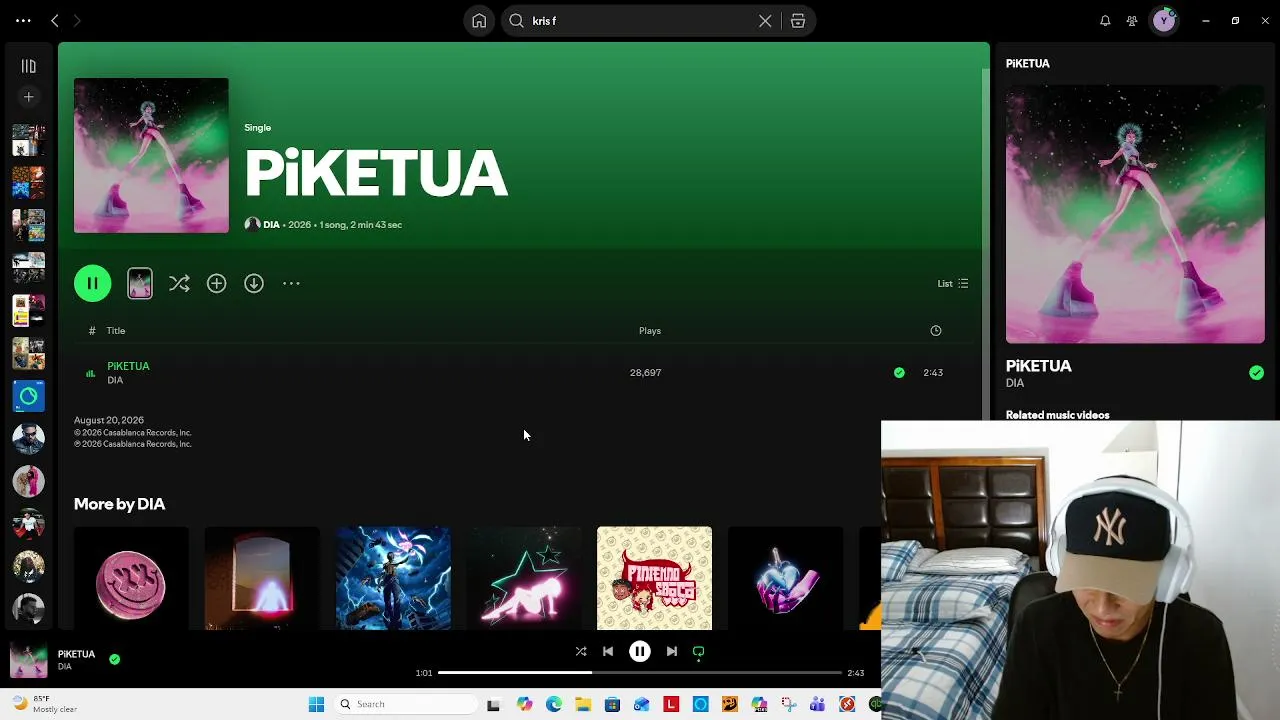Open the DIA link in the track row
The width and height of the screenshot is (1280, 720).
[115, 381]
